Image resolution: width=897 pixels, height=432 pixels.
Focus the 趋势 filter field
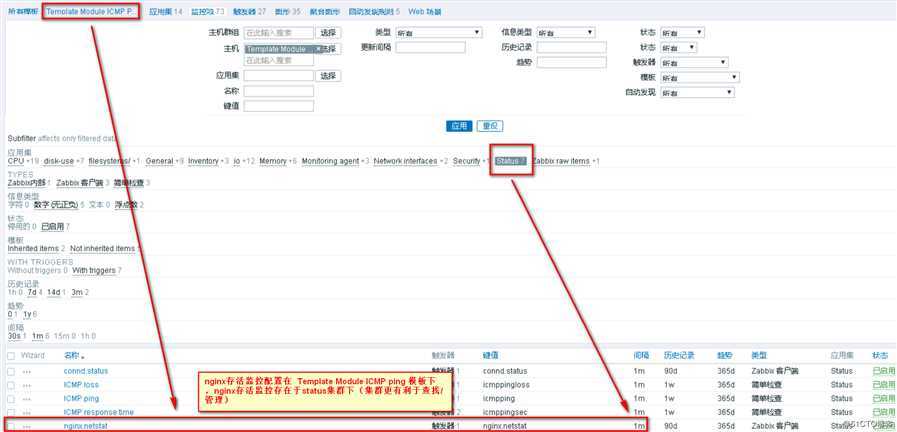571,62
